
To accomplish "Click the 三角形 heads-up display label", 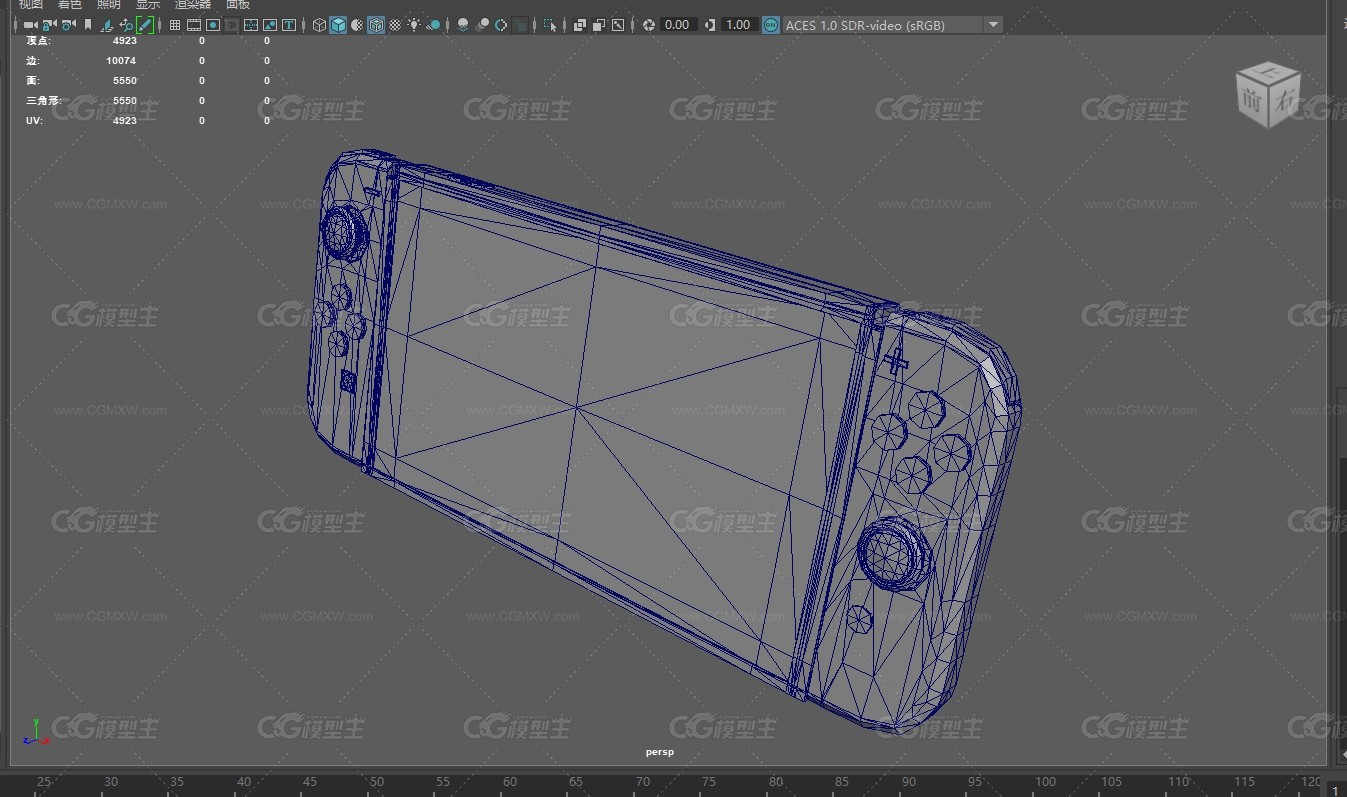I will [43, 101].
